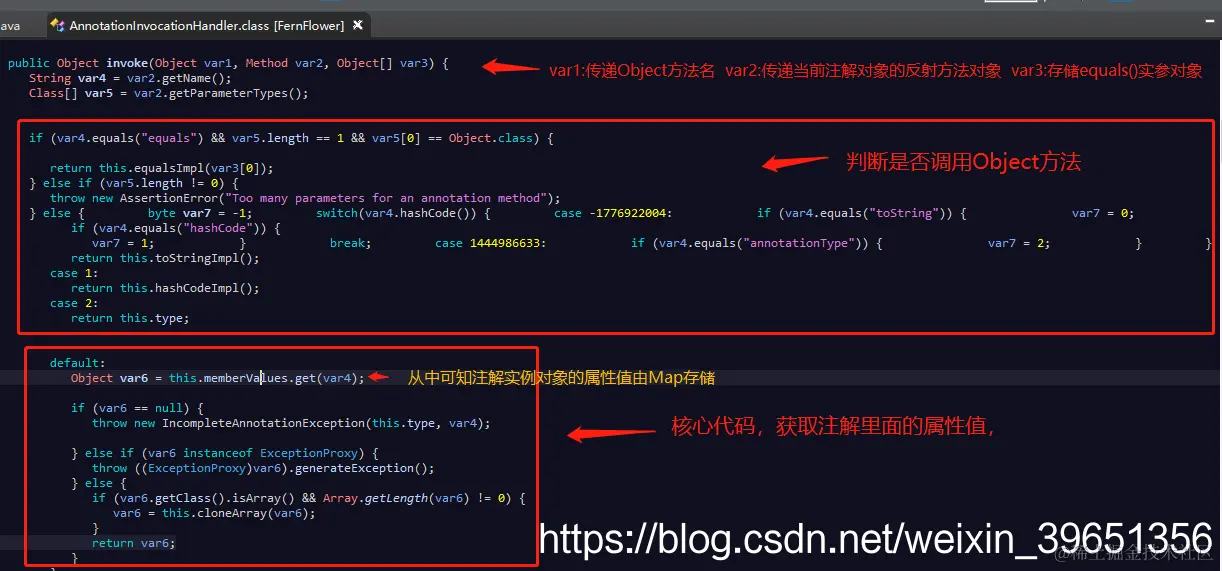
Task: Close the AnnotationInvocationHandler.class tab
Action: [359, 25]
